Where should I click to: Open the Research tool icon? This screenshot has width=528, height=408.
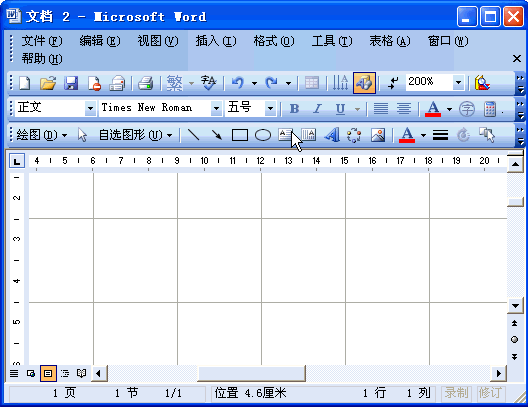(482, 83)
